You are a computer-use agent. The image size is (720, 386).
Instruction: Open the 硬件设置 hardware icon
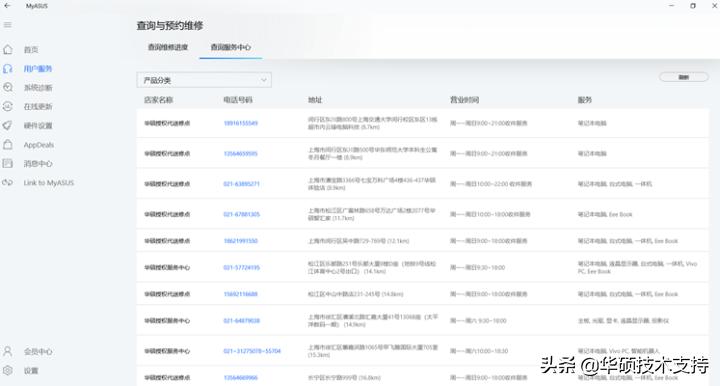8,125
